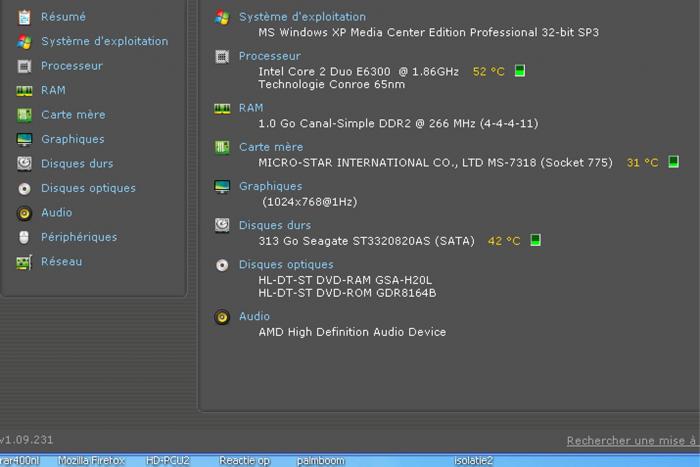Viewport: 700px width, 467px height.
Task: Click Rechercher une mise à jour link
Action: 632,441
